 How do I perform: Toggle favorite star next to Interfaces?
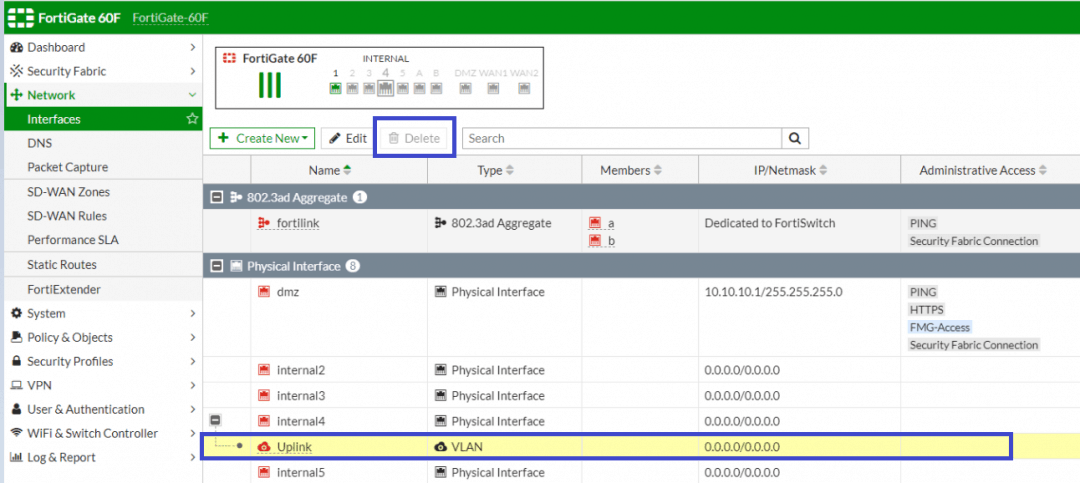[192, 119]
